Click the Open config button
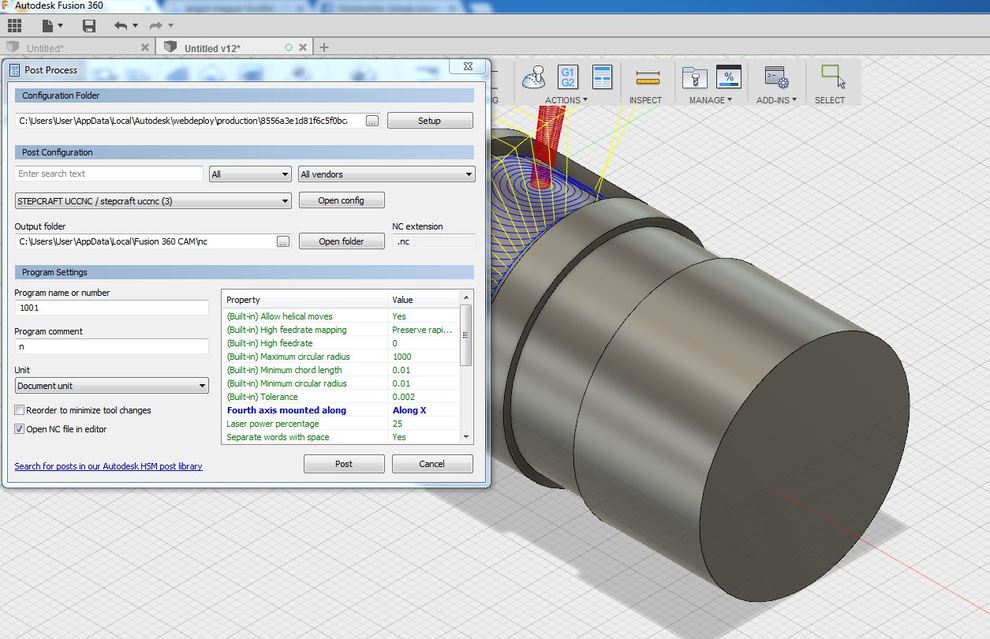 coord(341,200)
